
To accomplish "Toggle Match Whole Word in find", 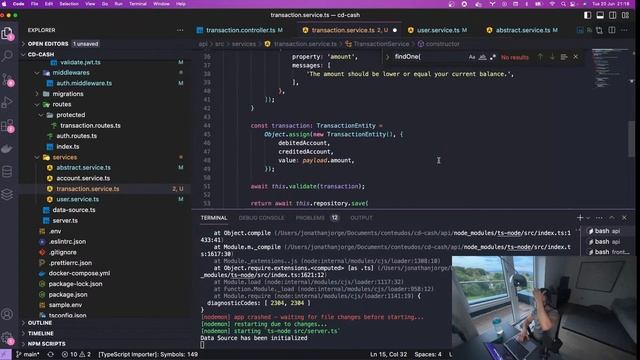I will click(482, 57).
